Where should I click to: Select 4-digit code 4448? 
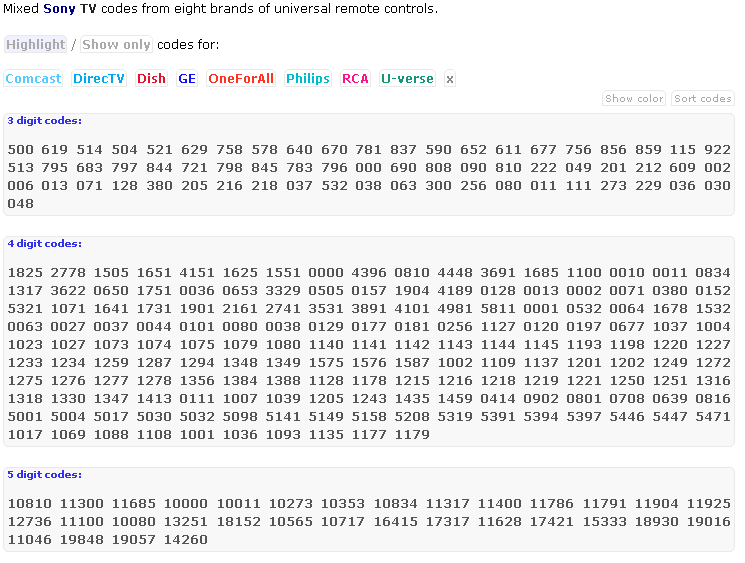point(455,273)
